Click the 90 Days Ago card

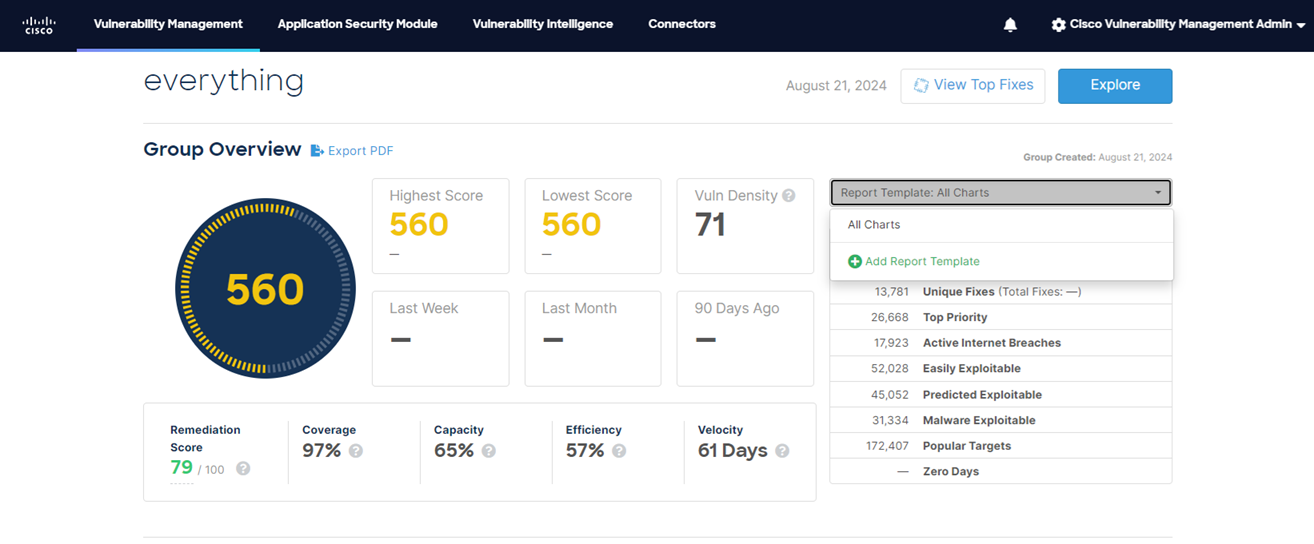tap(745, 339)
